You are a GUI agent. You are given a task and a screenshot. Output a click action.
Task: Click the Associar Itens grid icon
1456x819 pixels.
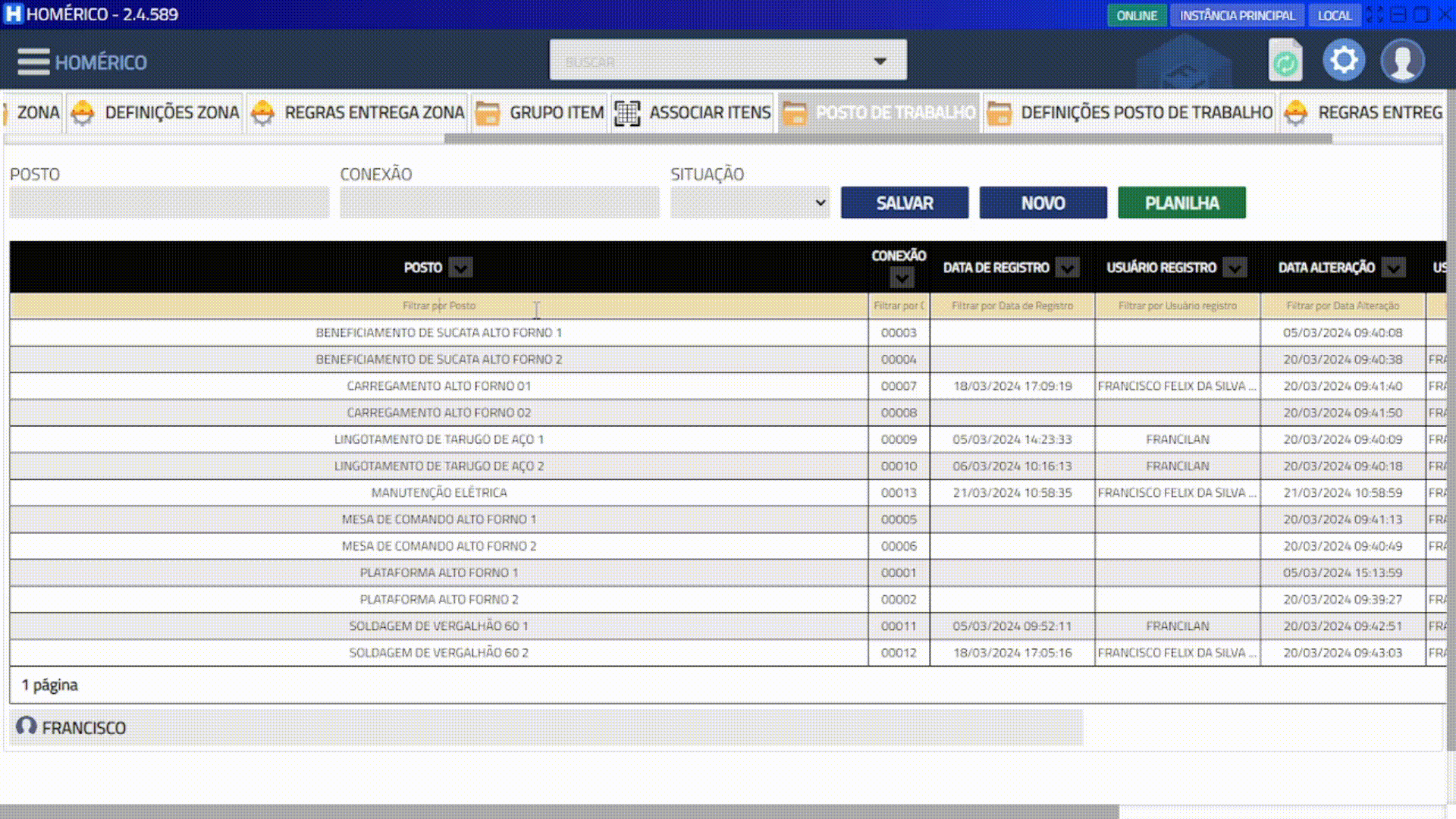point(627,113)
